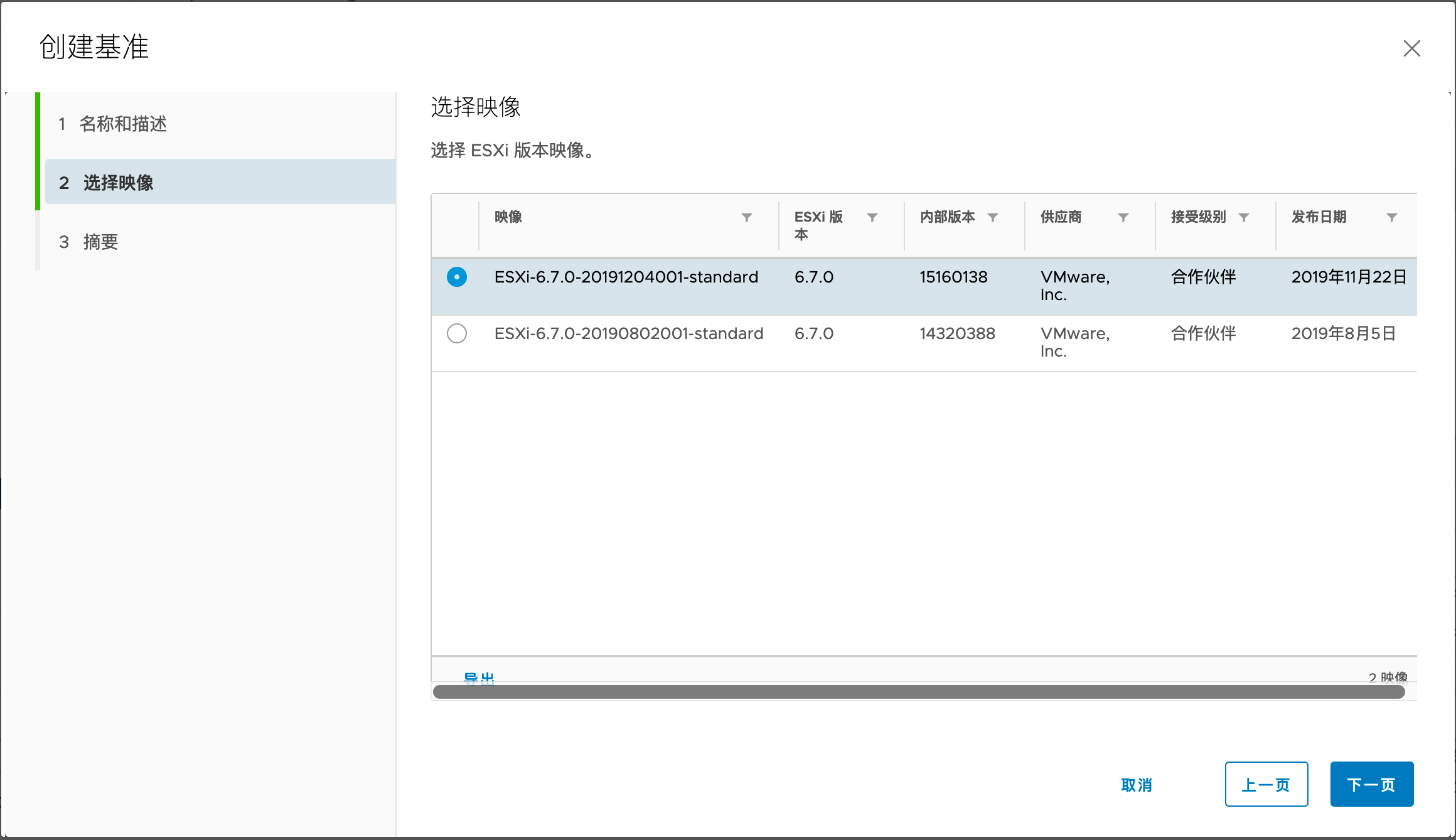1456x840 pixels.
Task: Close the 创建基准 dialog
Action: tap(1411, 48)
